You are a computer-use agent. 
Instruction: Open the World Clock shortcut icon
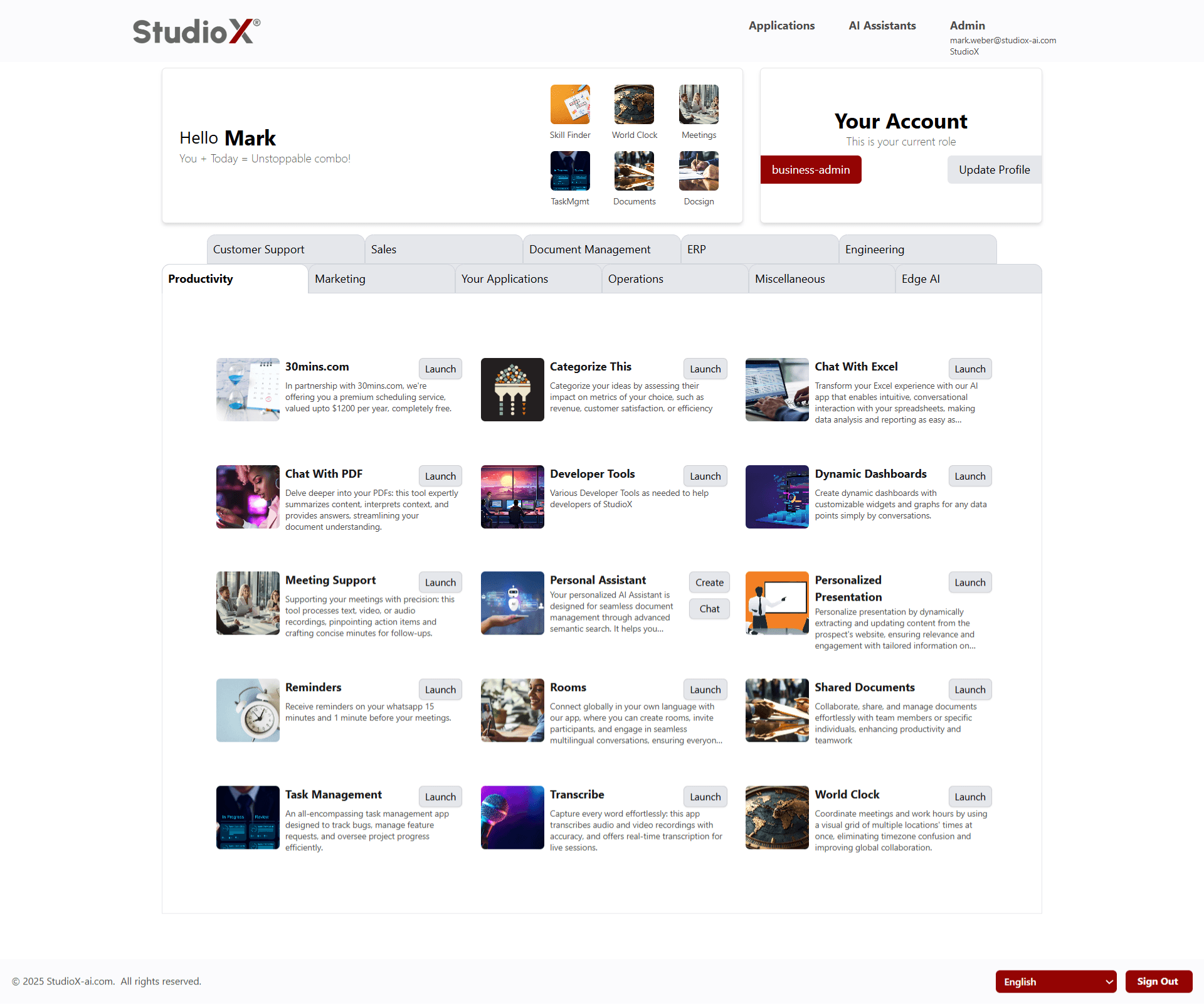click(634, 105)
